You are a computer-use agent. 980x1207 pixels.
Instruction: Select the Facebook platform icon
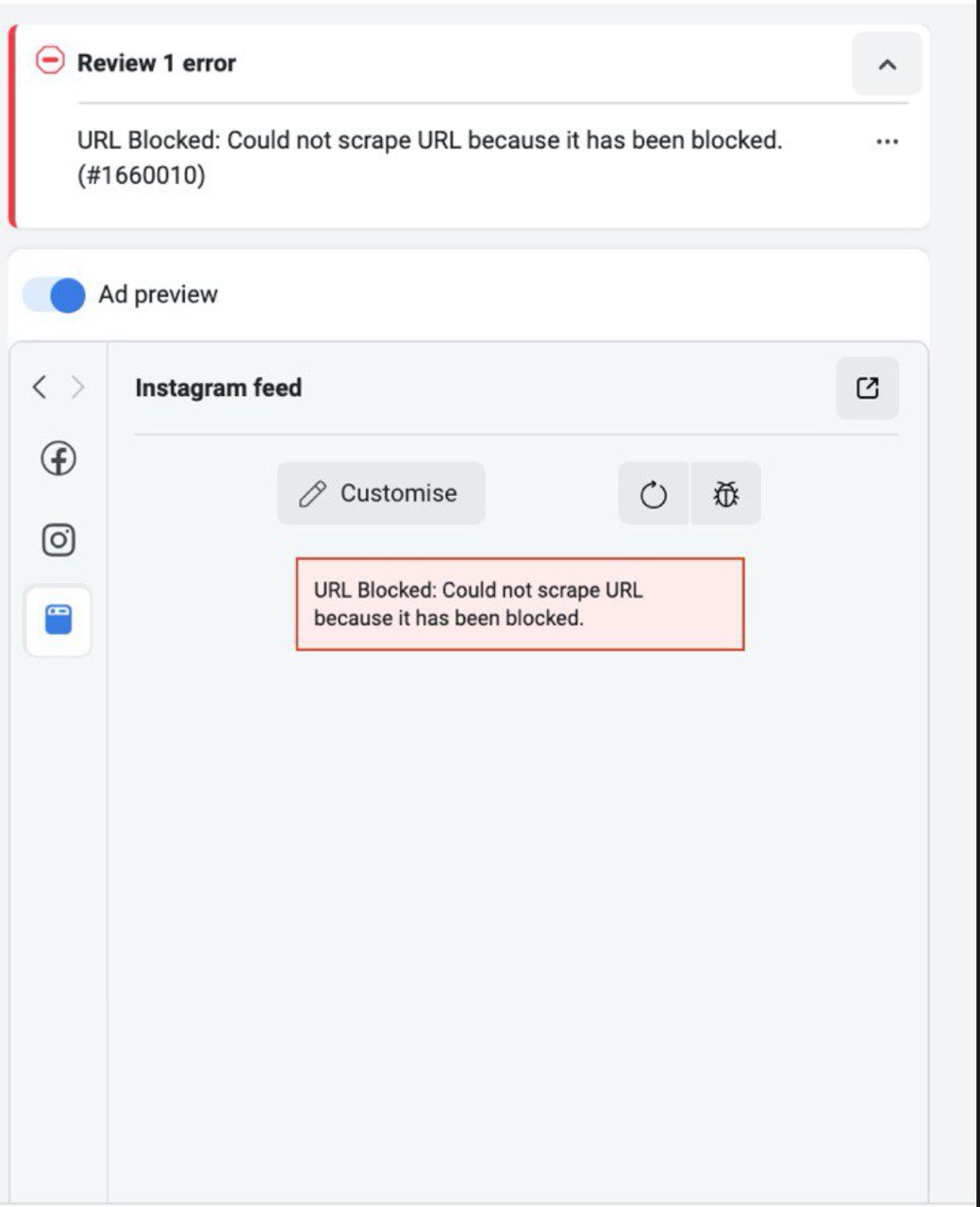(58, 459)
